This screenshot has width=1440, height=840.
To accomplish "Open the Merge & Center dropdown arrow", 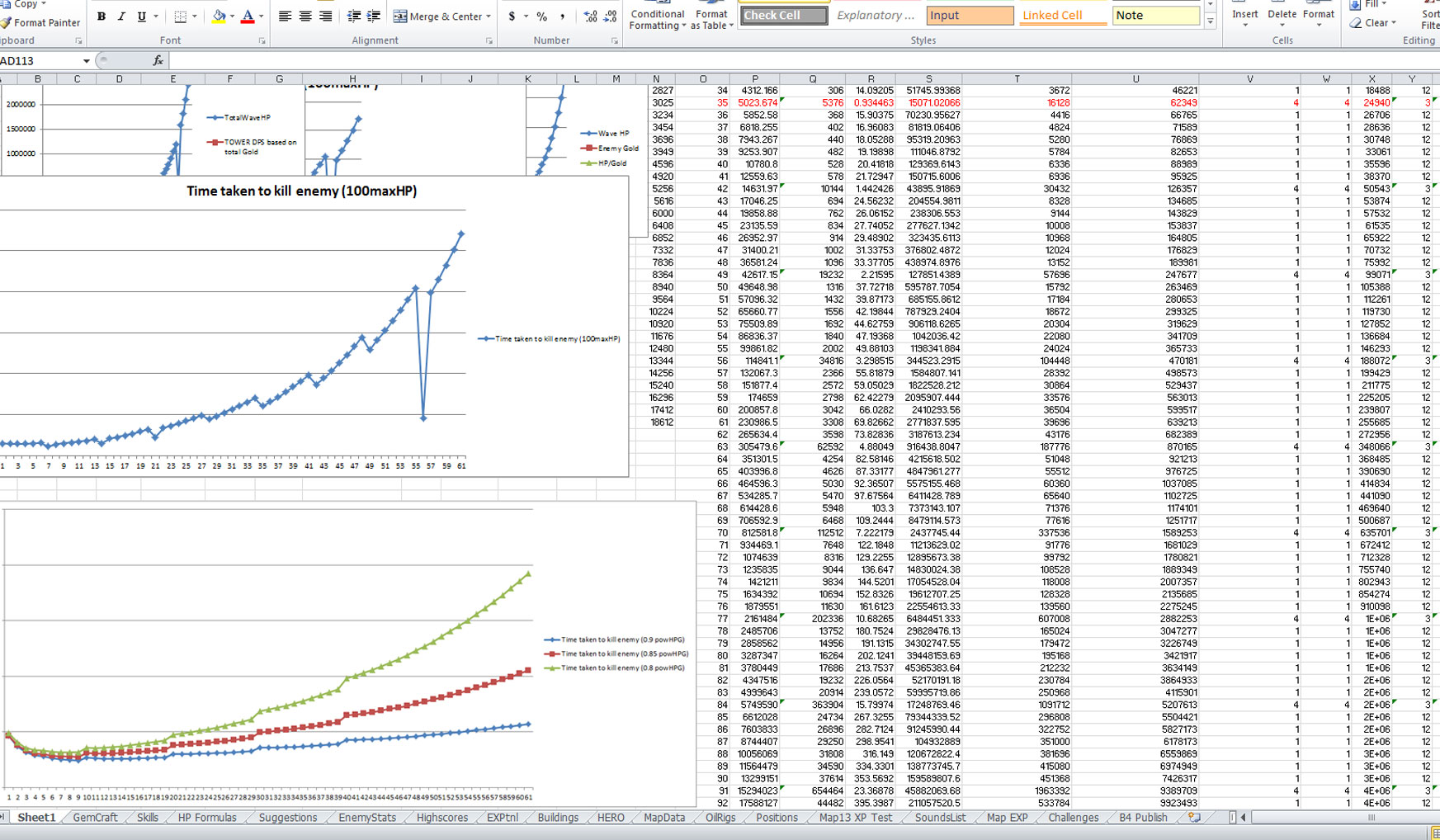I will click(489, 17).
